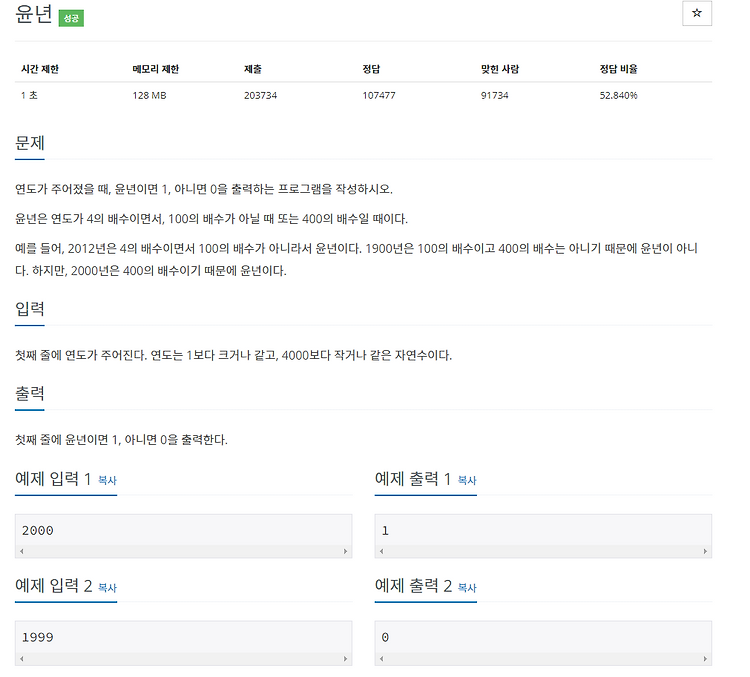Copy example input 1 via 복사 link
The image size is (750, 677).
107,480
